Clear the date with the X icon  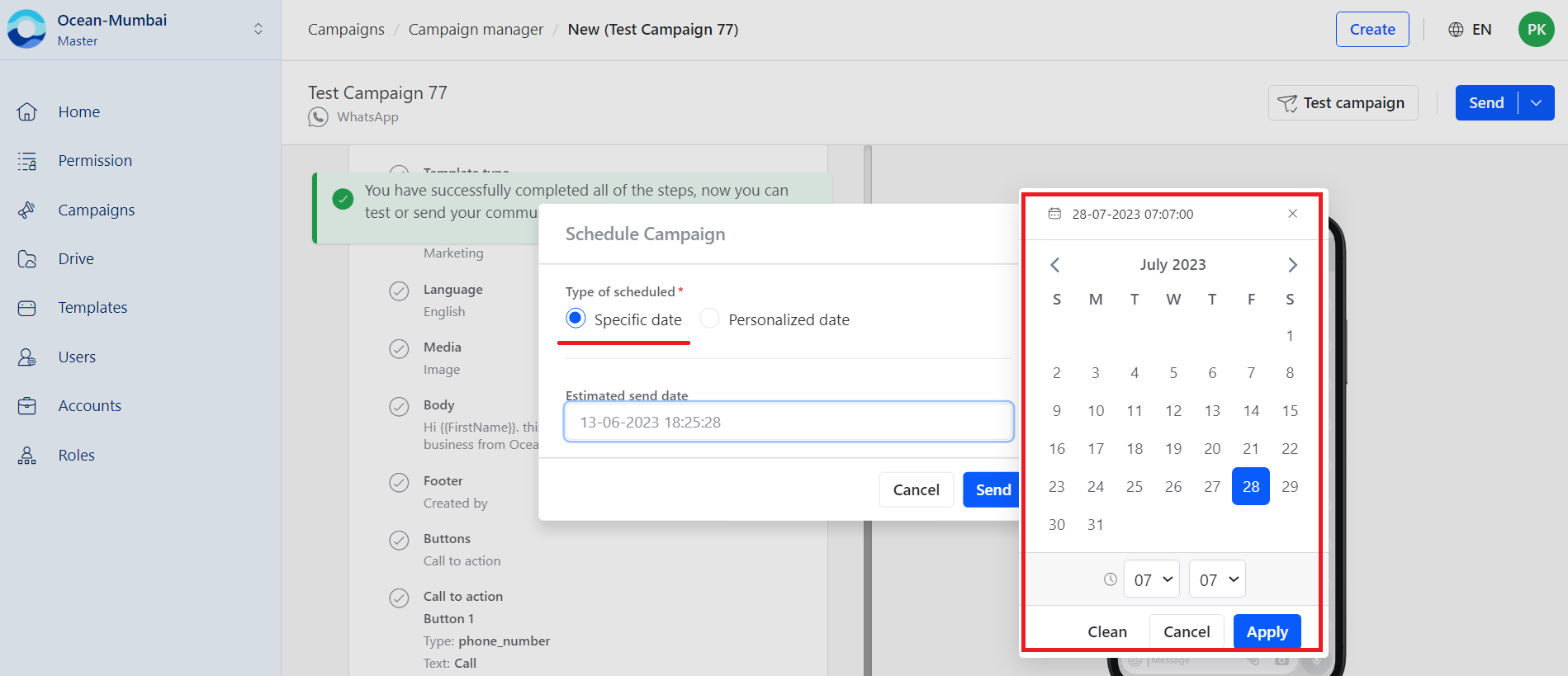pyautogui.click(x=1292, y=214)
